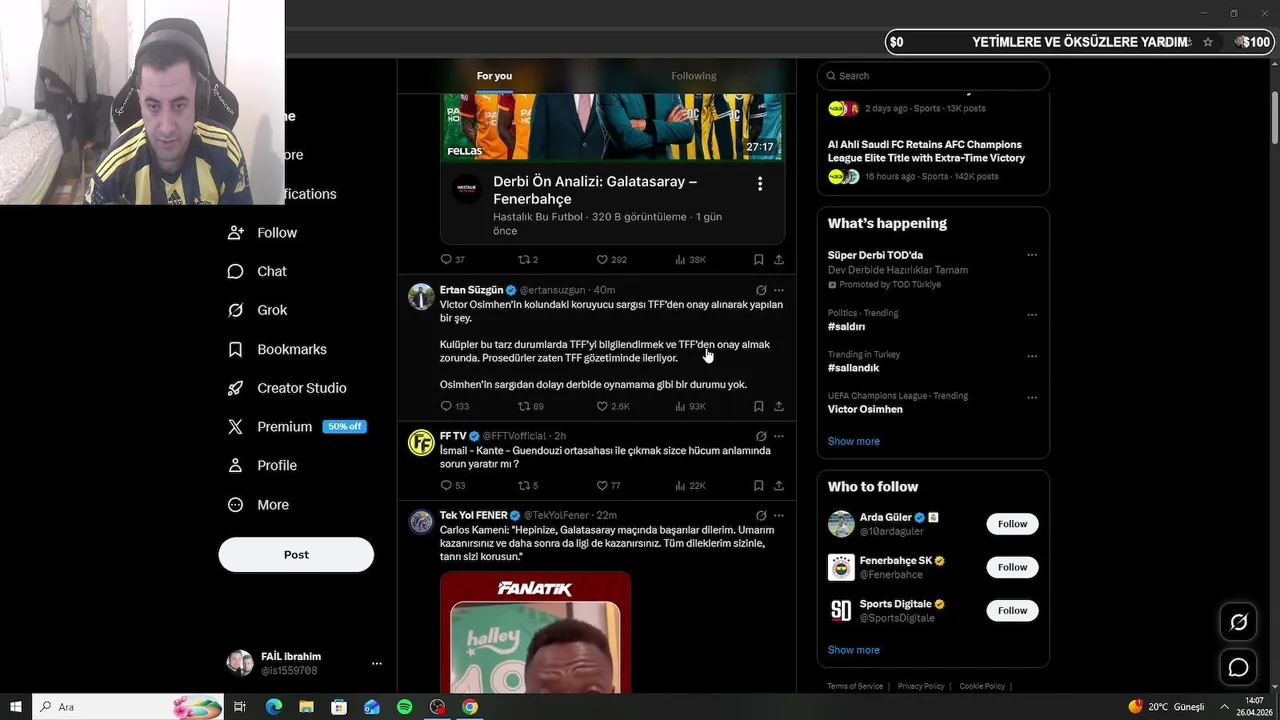
Task: Follow Arda Güler
Action: click(1012, 524)
